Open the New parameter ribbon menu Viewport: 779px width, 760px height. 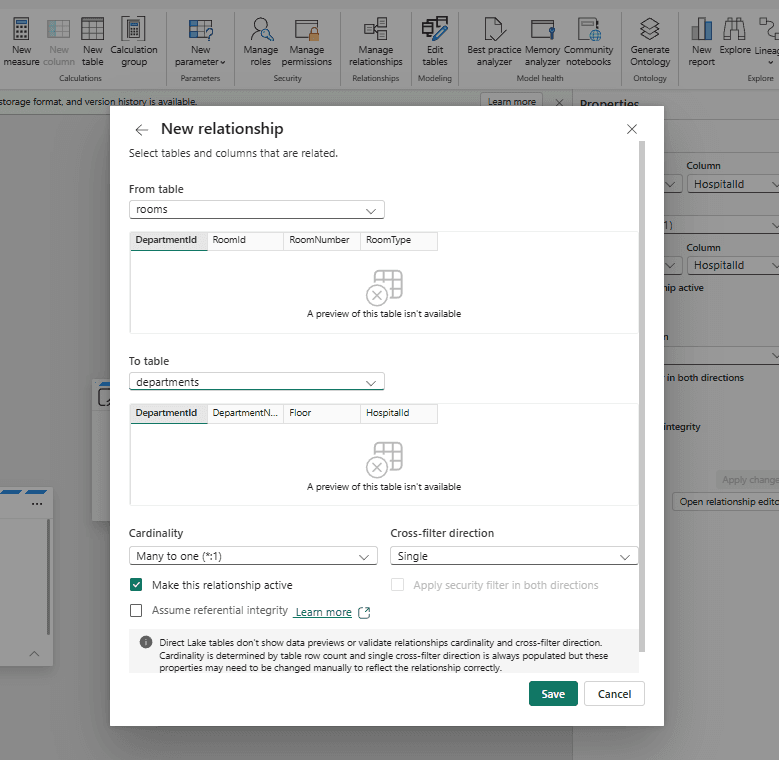200,42
